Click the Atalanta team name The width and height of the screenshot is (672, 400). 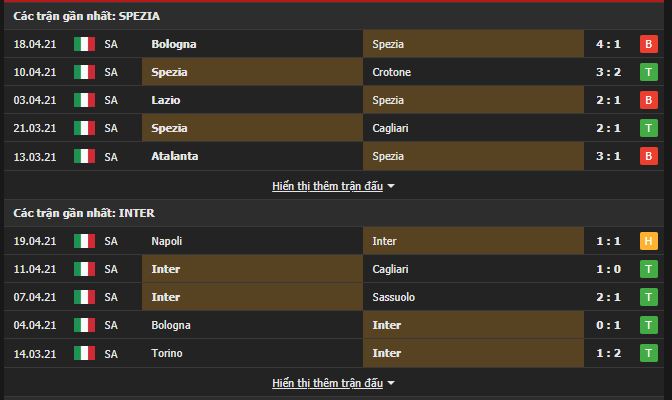175,156
